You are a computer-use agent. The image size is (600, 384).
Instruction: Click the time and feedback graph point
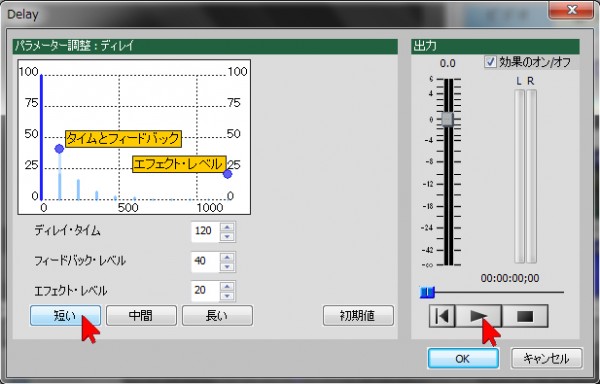tap(59, 149)
